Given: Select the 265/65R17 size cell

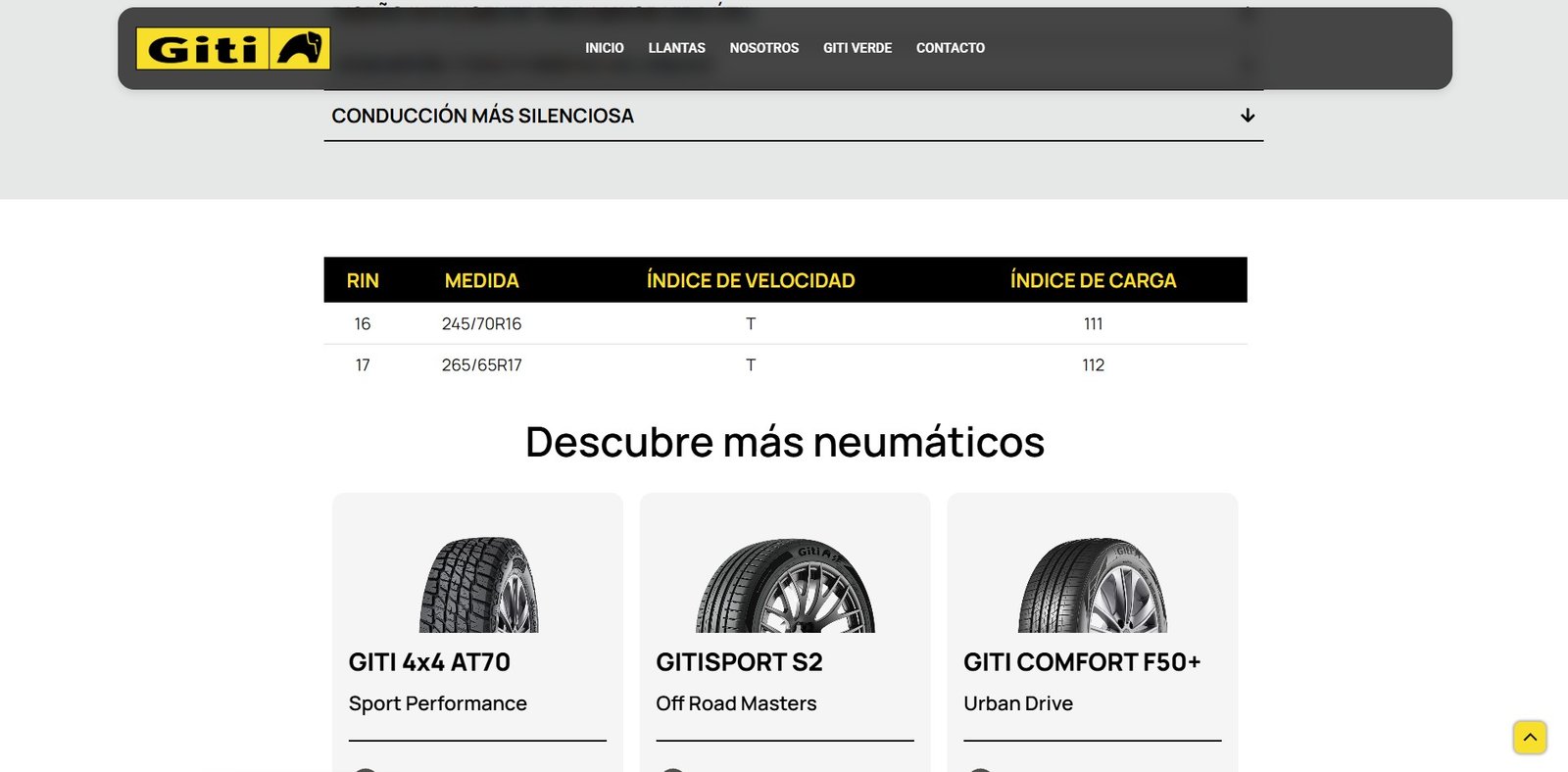Looking at the screenshot, I should 481,364.
